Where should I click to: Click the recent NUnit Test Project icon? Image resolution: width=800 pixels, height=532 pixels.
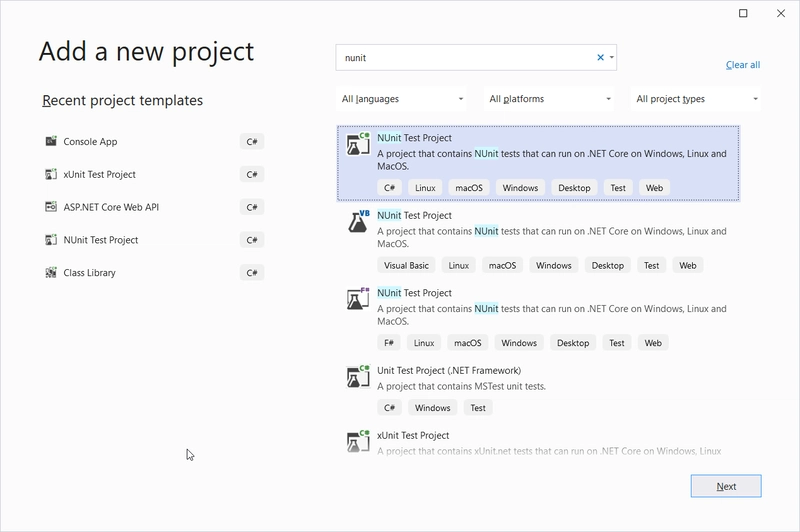point(51,240)
